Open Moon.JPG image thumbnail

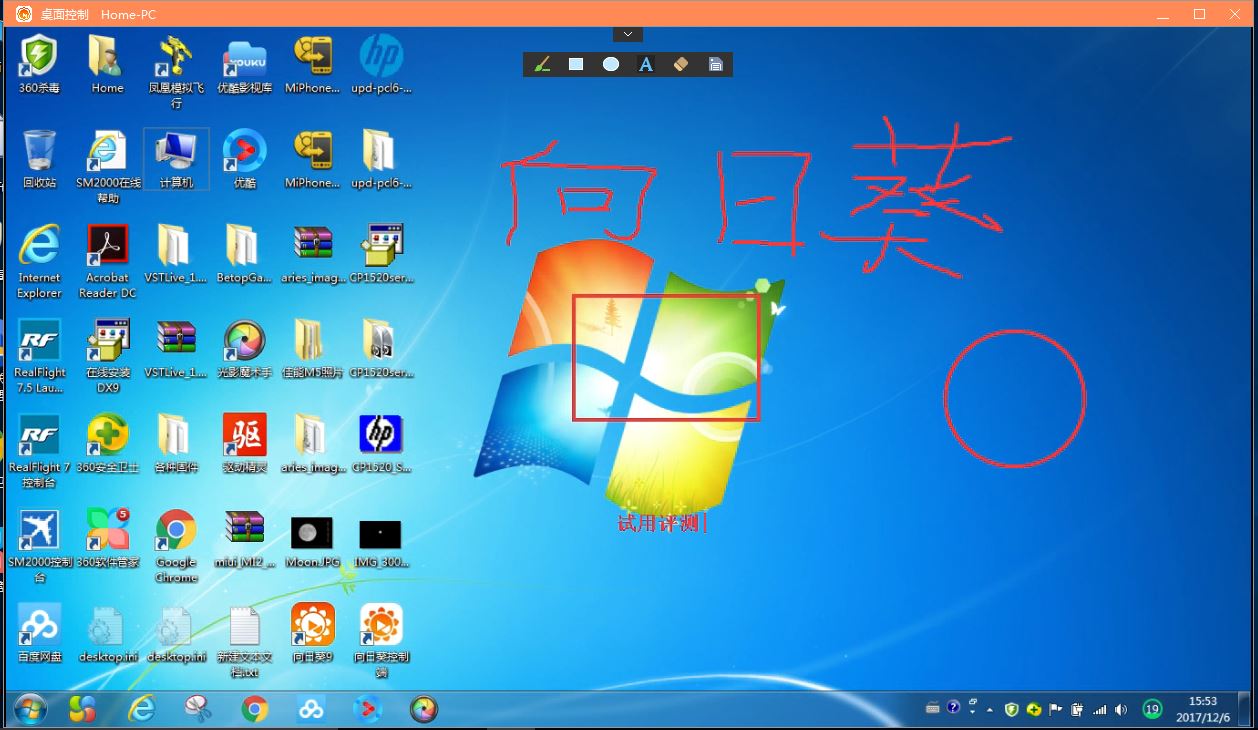coord(312,540)
